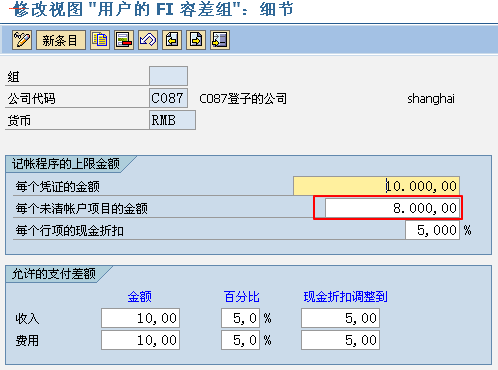Click the 记帐程序的上限金额 group header
The height and width of the screenshot is (370, 498).
66,164
